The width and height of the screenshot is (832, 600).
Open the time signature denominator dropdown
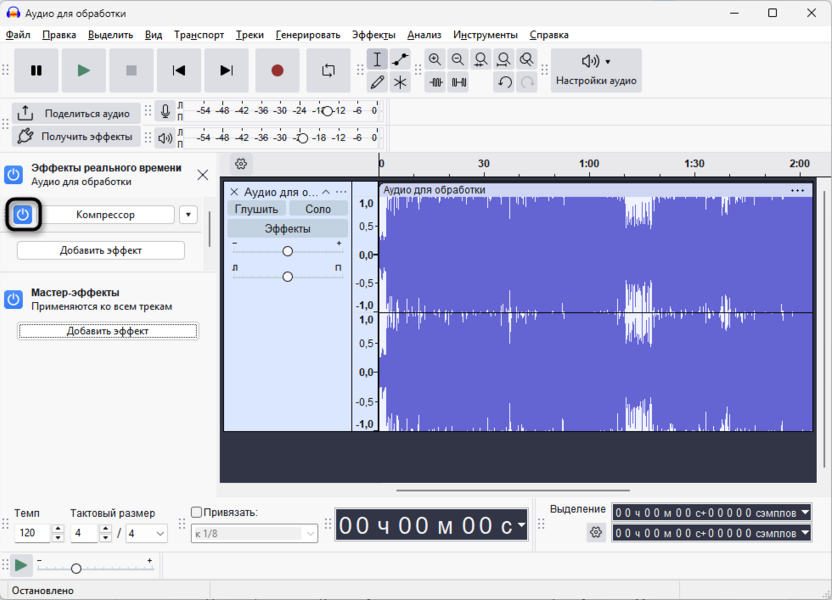point(146,534)
